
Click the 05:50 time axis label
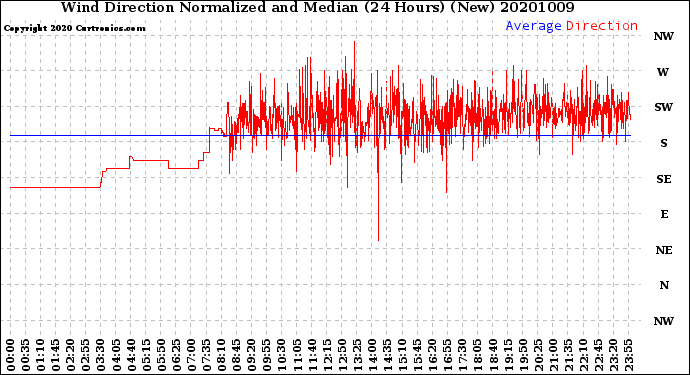click(161, 355)
